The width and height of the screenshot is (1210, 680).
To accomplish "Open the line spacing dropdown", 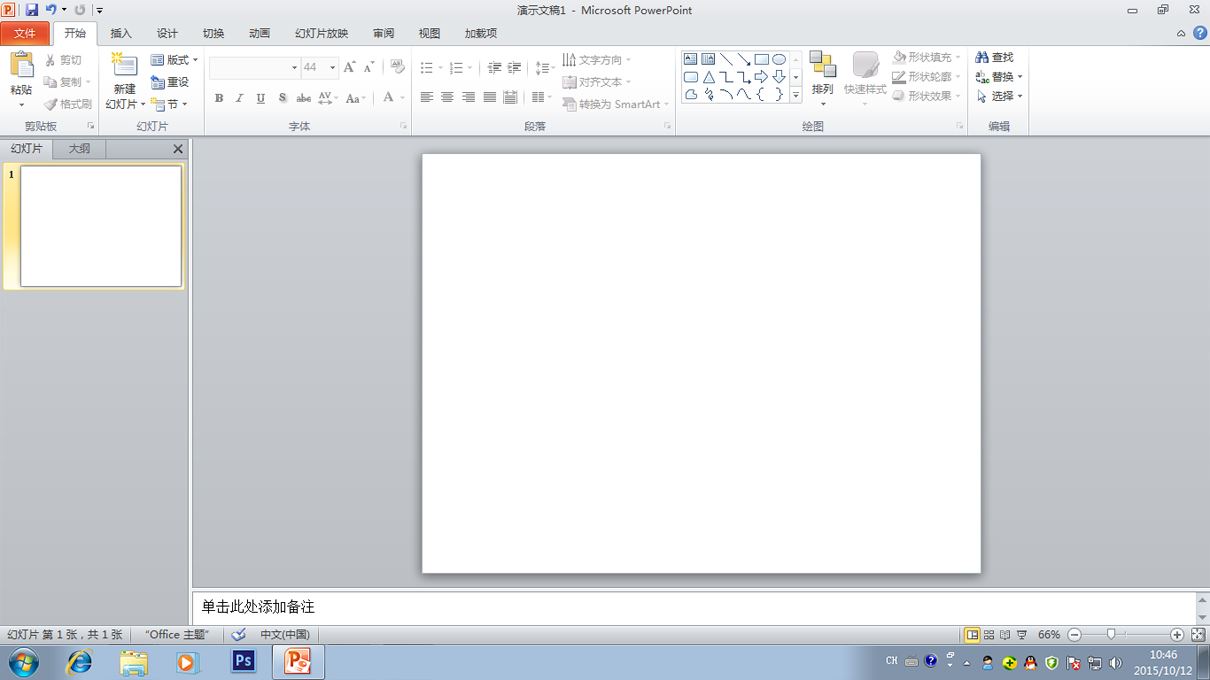I will [545, 68].
